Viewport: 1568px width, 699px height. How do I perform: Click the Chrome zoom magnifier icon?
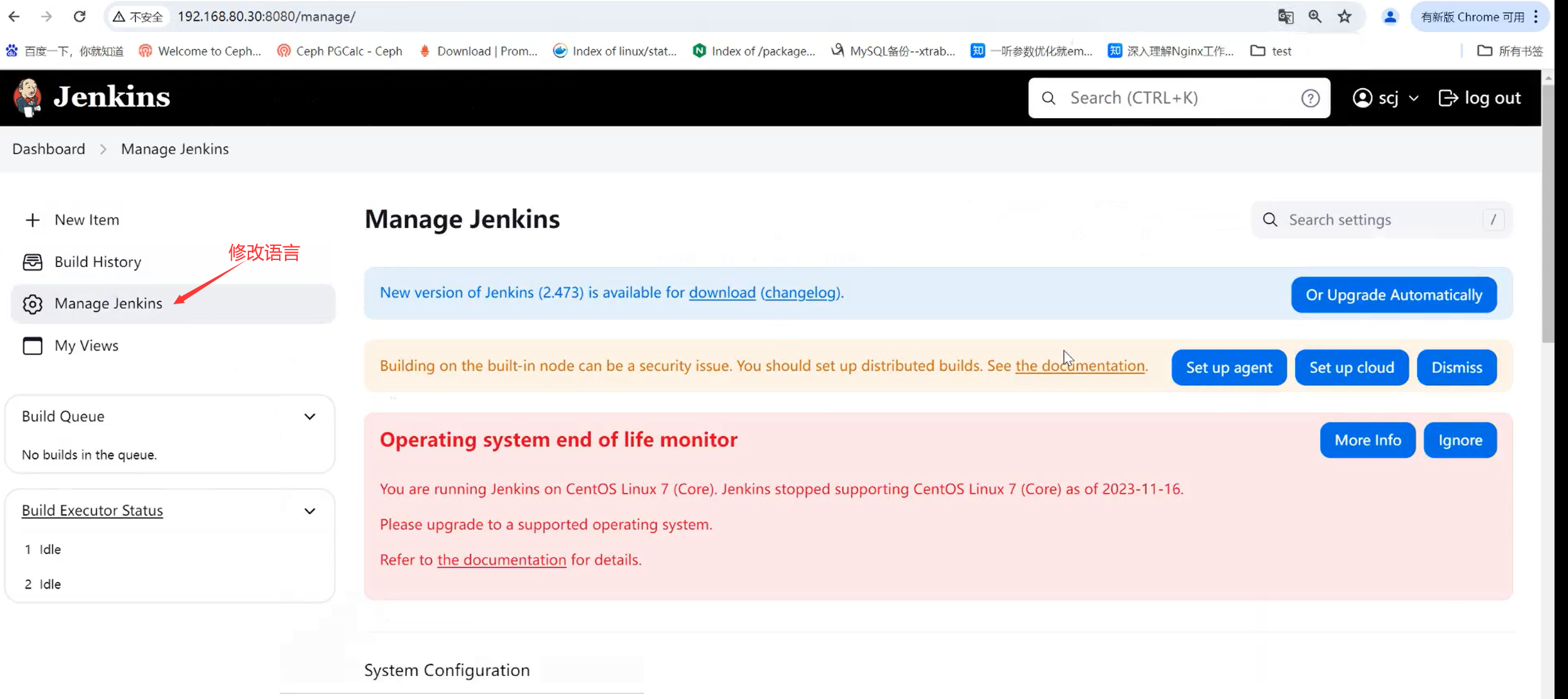click(1315, 17)
